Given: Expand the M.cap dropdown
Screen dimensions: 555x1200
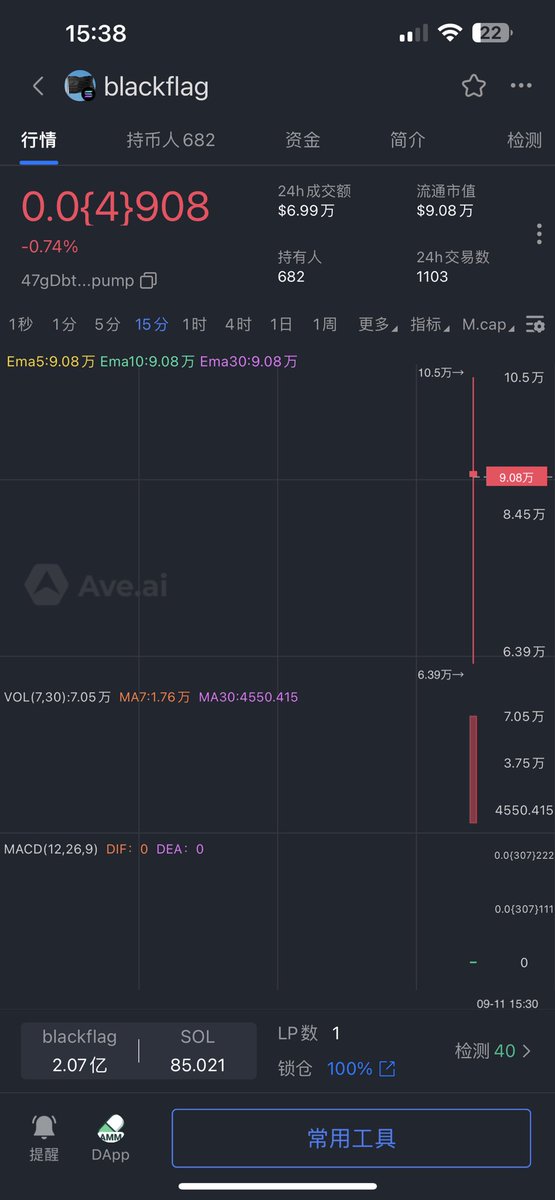Looking at the screenshot, I should (x=489, y=324).
